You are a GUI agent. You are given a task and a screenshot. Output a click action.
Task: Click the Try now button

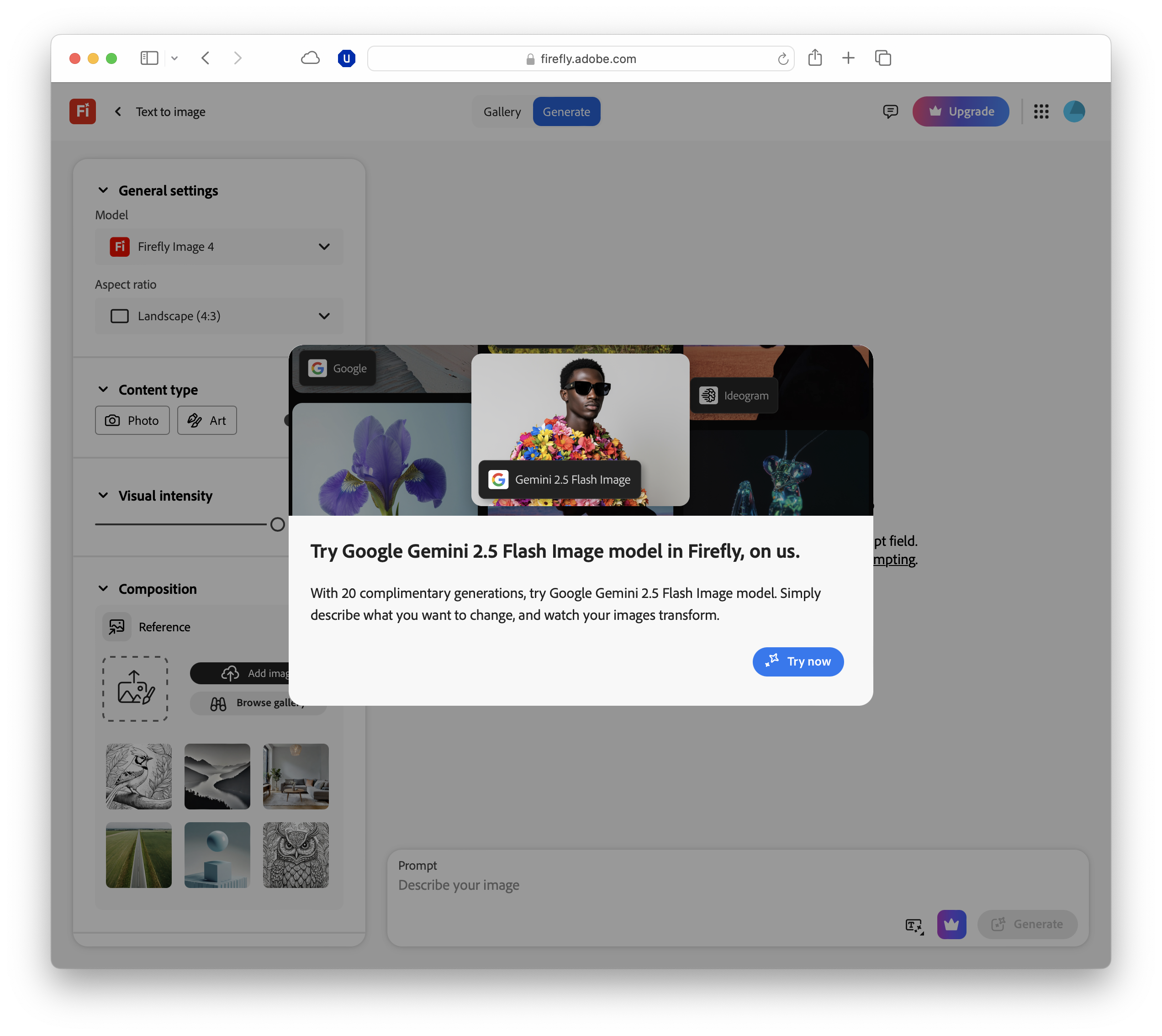point(798,661)
